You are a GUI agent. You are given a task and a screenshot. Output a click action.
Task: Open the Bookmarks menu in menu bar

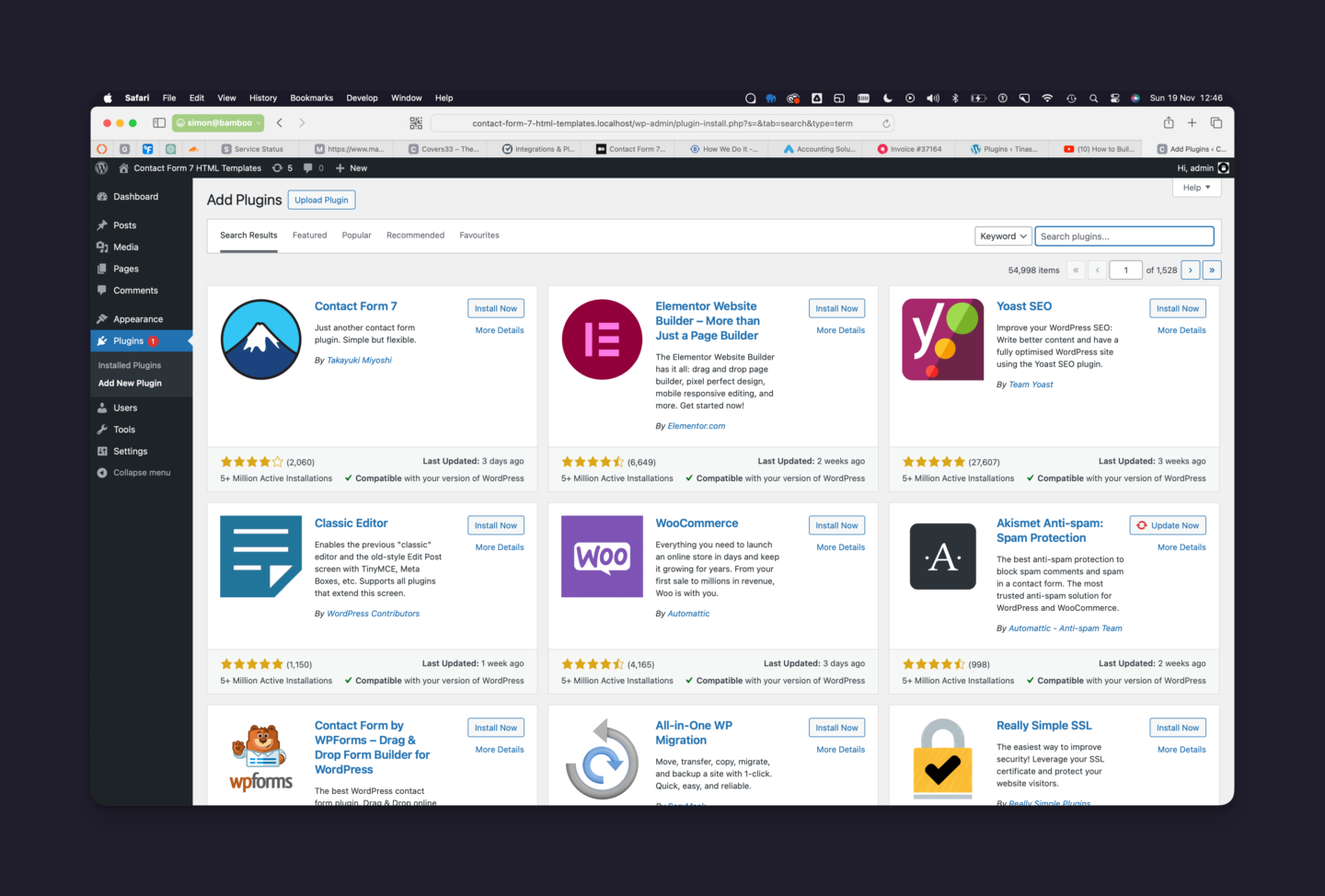click(312, 98)
